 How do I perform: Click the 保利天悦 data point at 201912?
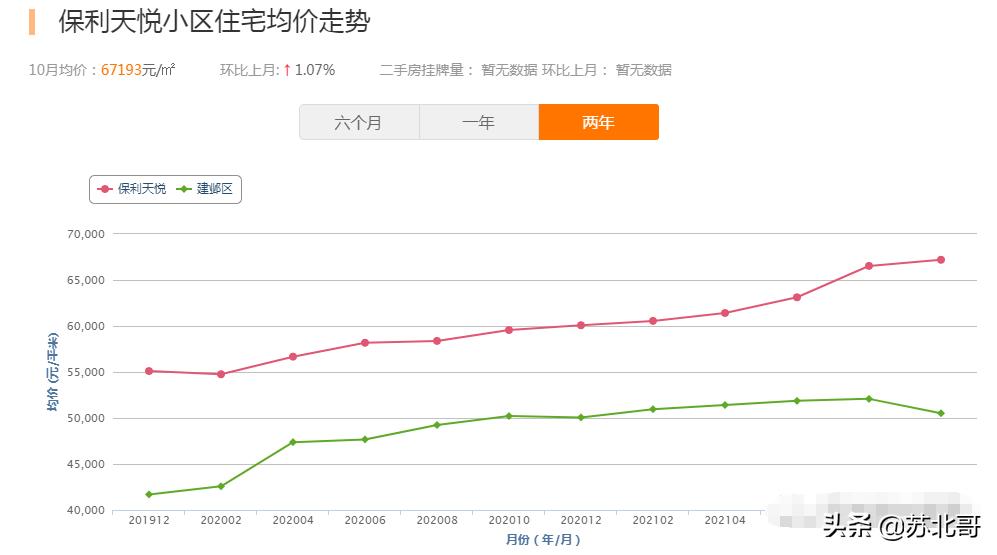[149, 371]
